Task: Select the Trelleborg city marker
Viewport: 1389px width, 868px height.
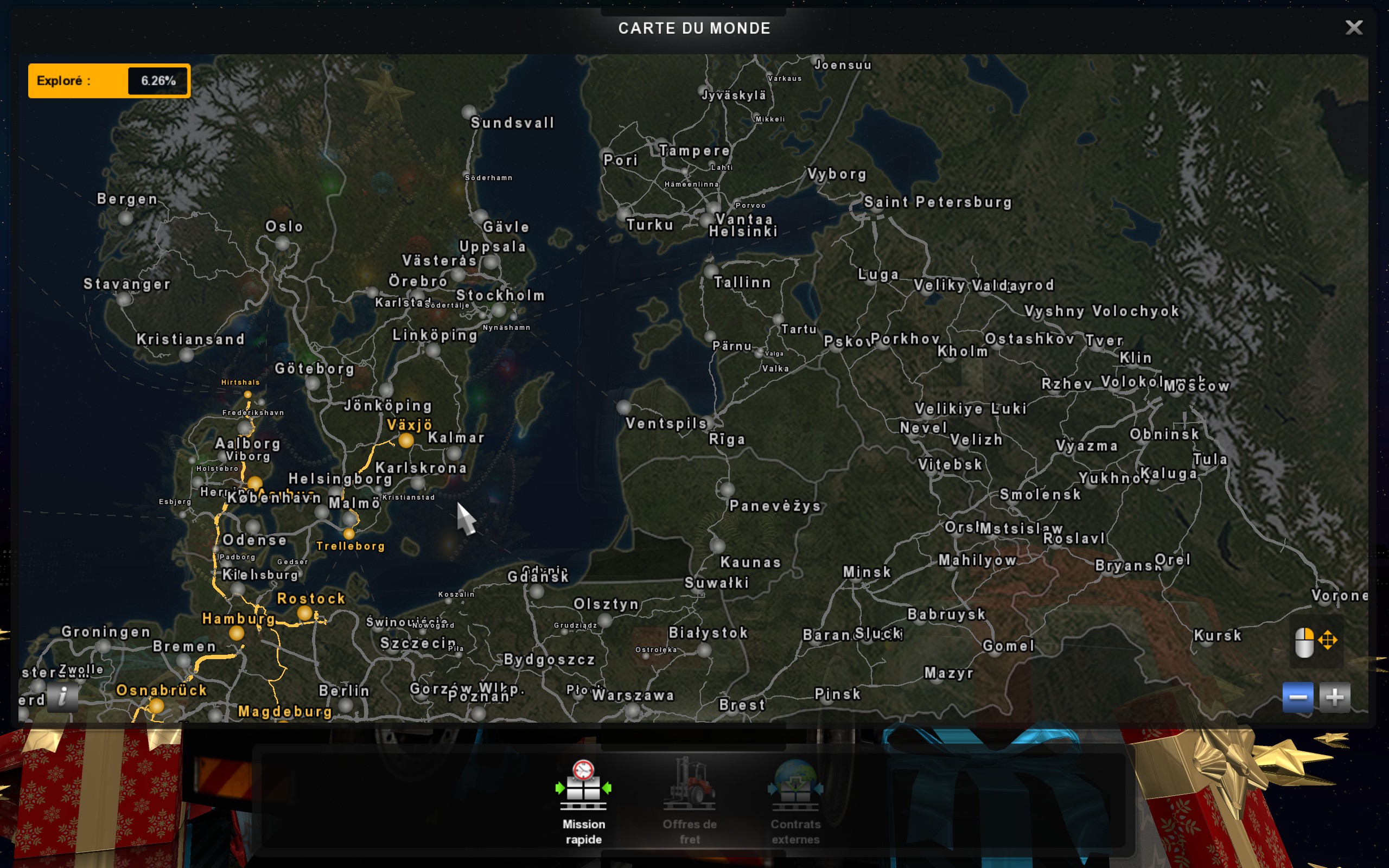Action: point(349,534)
